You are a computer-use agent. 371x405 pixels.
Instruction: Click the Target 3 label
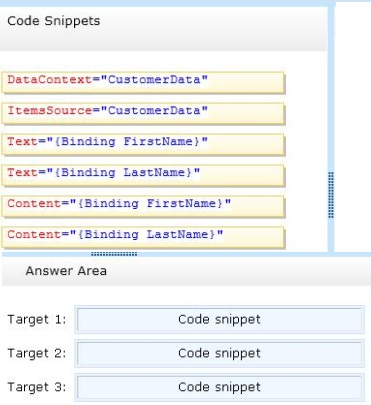click(37, 387)
